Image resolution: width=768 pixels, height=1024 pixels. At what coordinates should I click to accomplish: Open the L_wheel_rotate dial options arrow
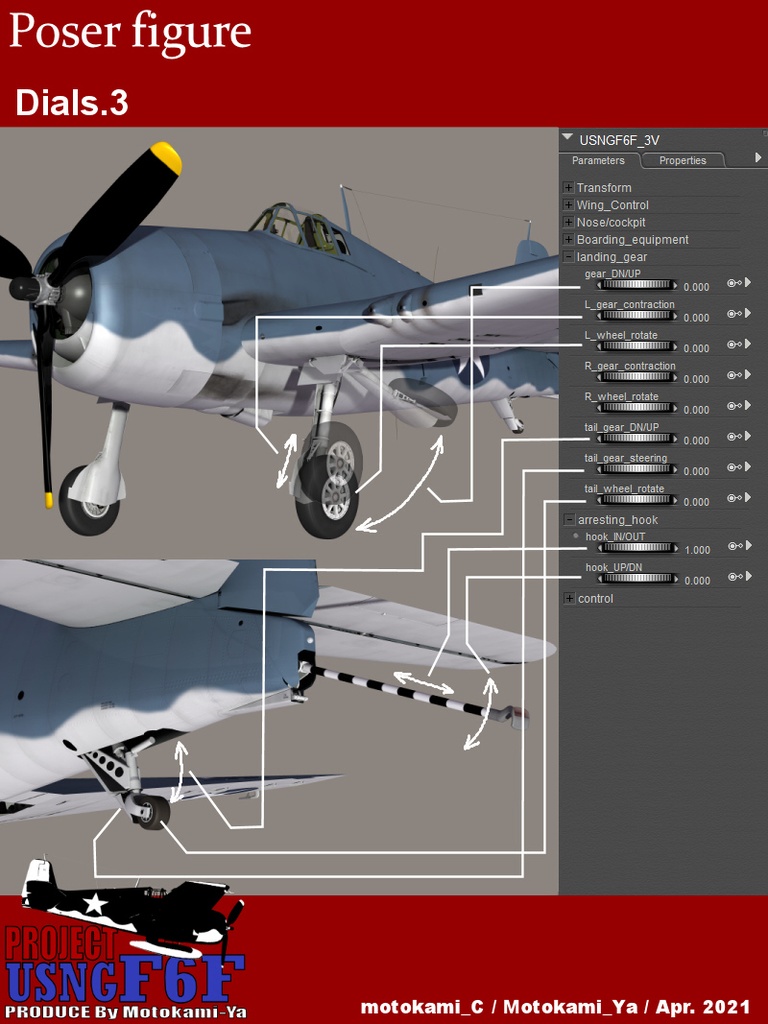[748, 344]
